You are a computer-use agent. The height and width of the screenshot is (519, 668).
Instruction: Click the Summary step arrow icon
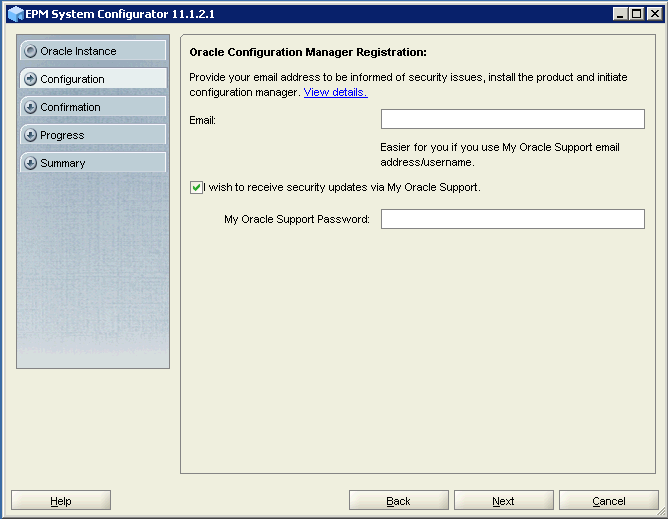(30, 163)
